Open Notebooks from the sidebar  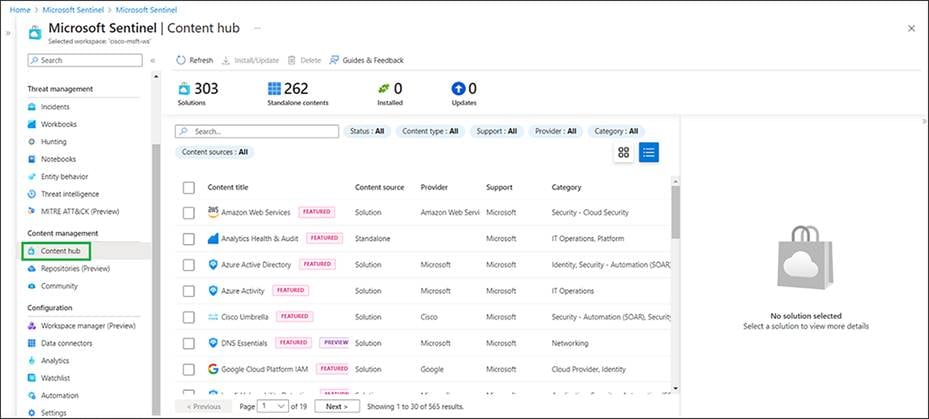click(x=58, y=159)
